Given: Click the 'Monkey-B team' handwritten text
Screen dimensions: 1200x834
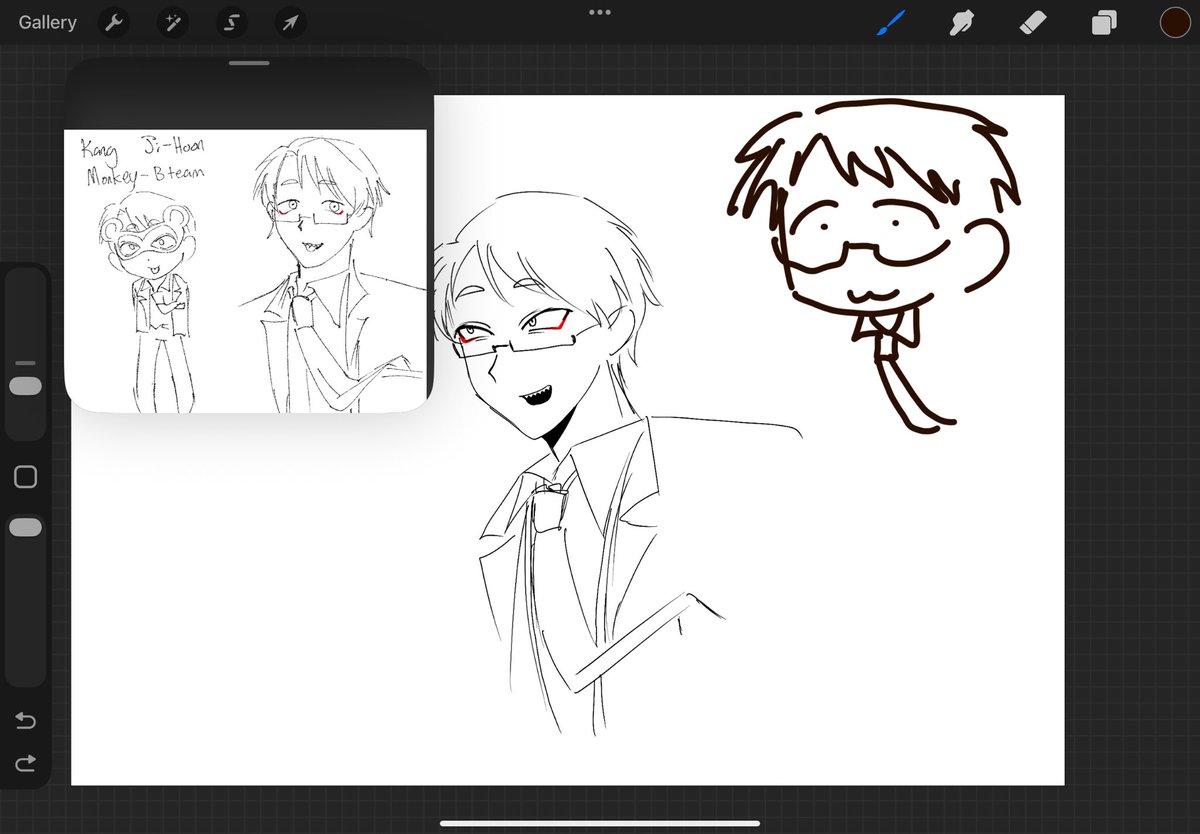Looking at the screenshot, I should click(x=146, y=174).
